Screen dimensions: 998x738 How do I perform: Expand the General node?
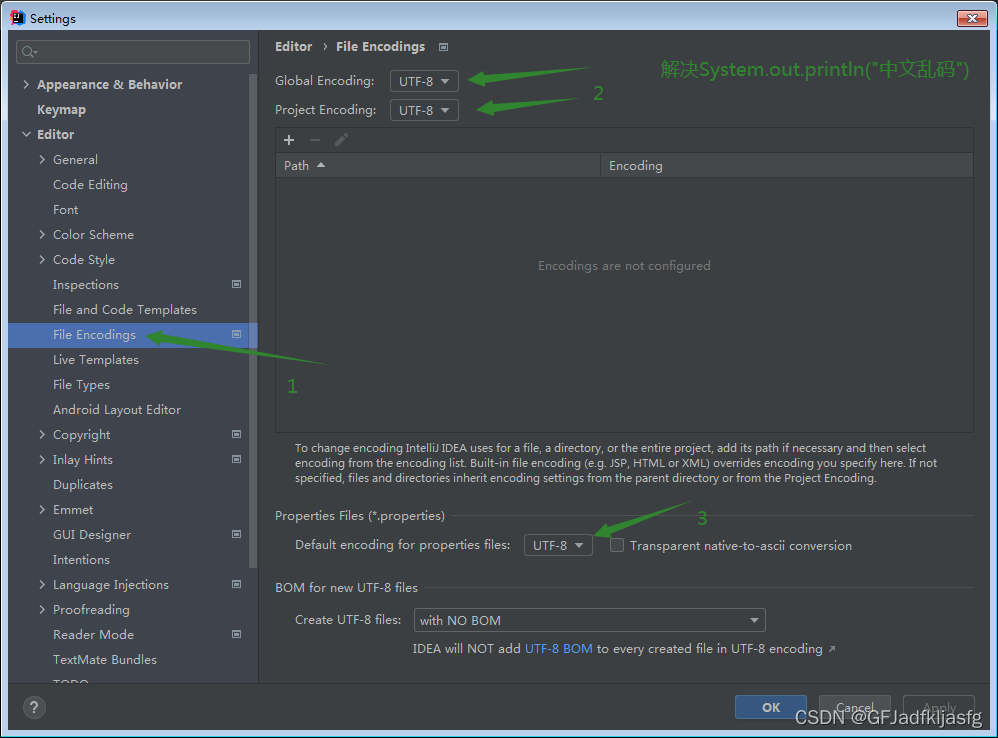(x=42, y=159)
